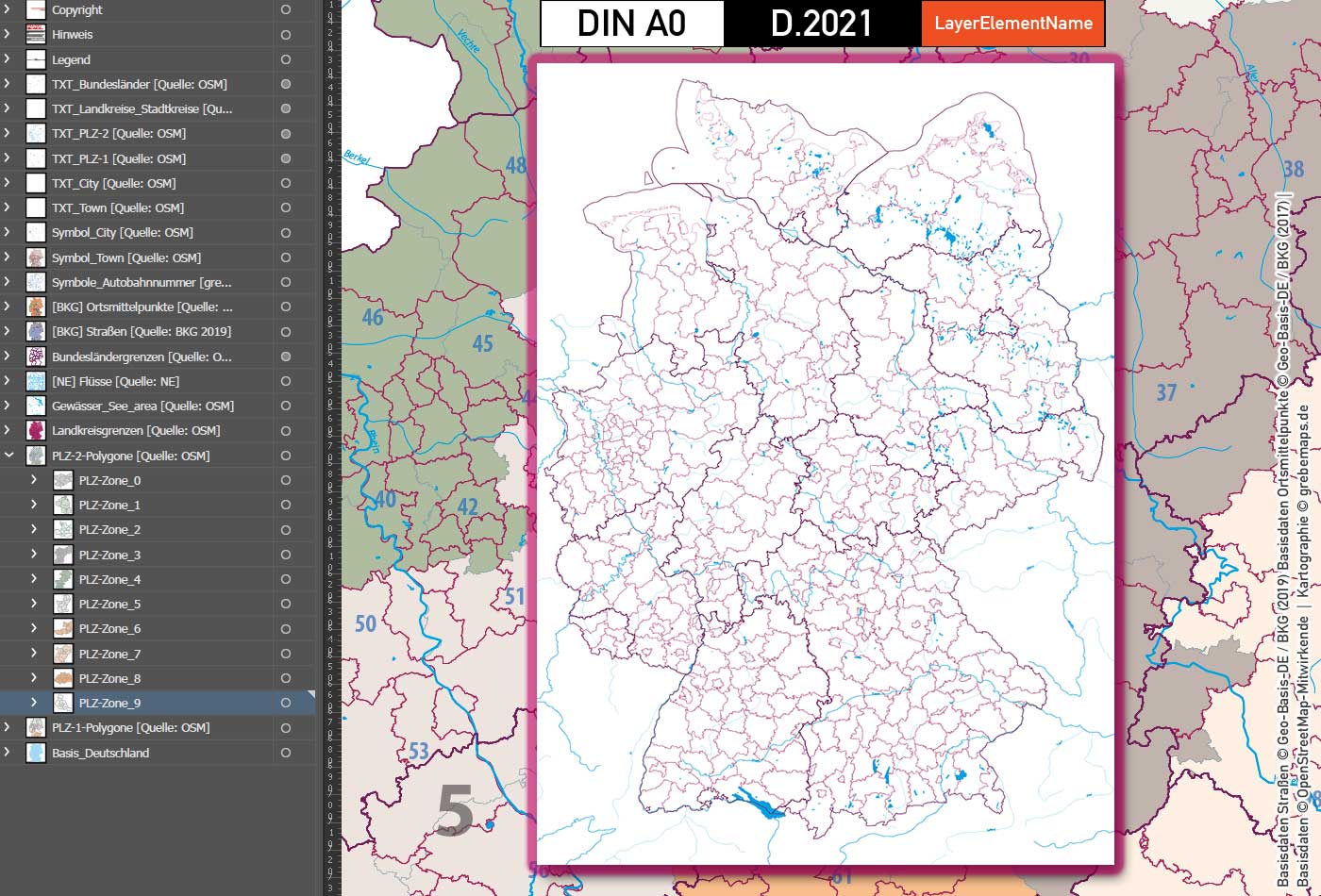
Task: Toggle the target circle for PLZ-Zone_9
Action: coord(285,703)
